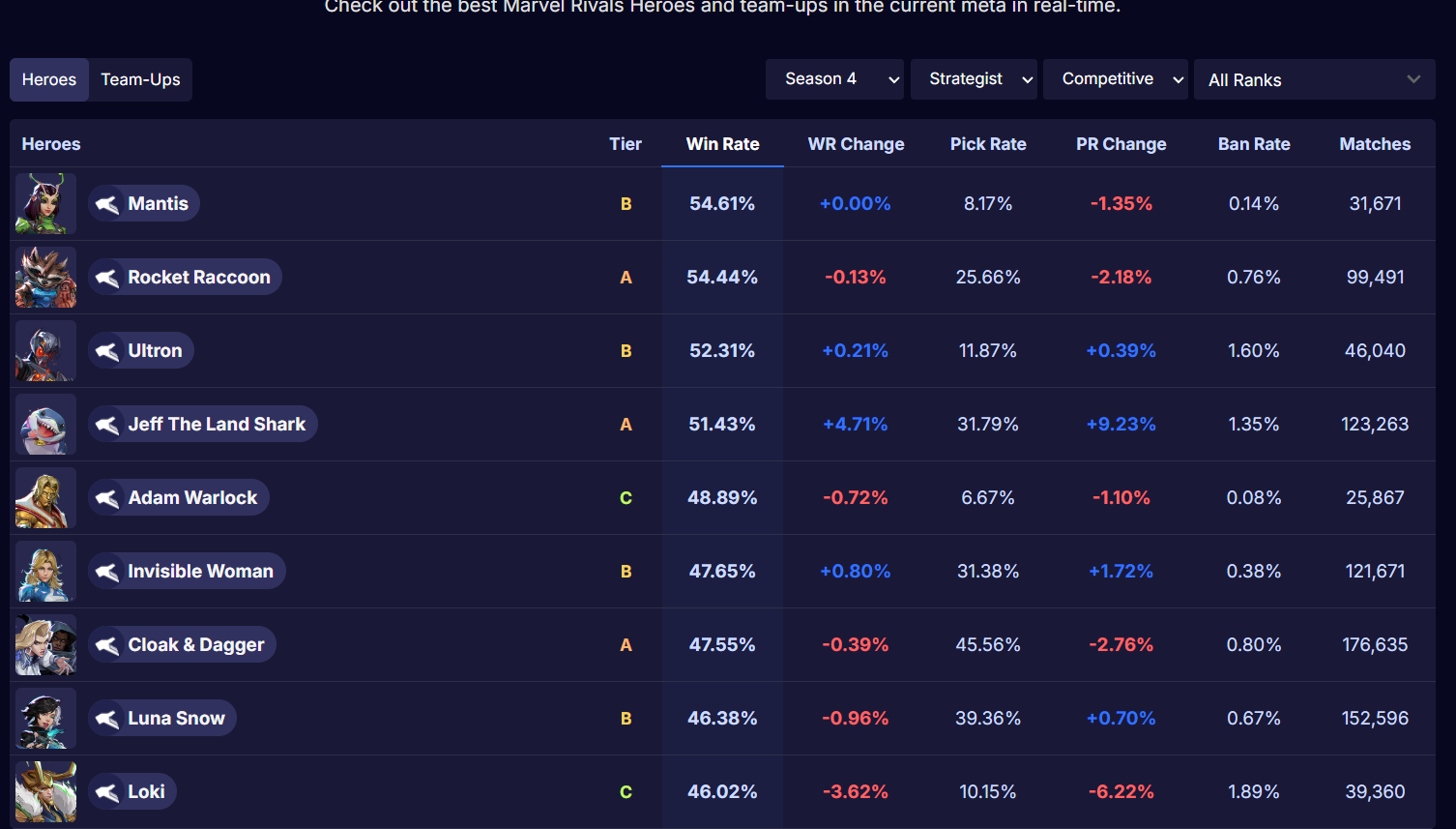Image resolution: width=1456 pixels, height=829 pixels.
Task: Open Mantis hero portrait
Action: click(x=45, y=203)
